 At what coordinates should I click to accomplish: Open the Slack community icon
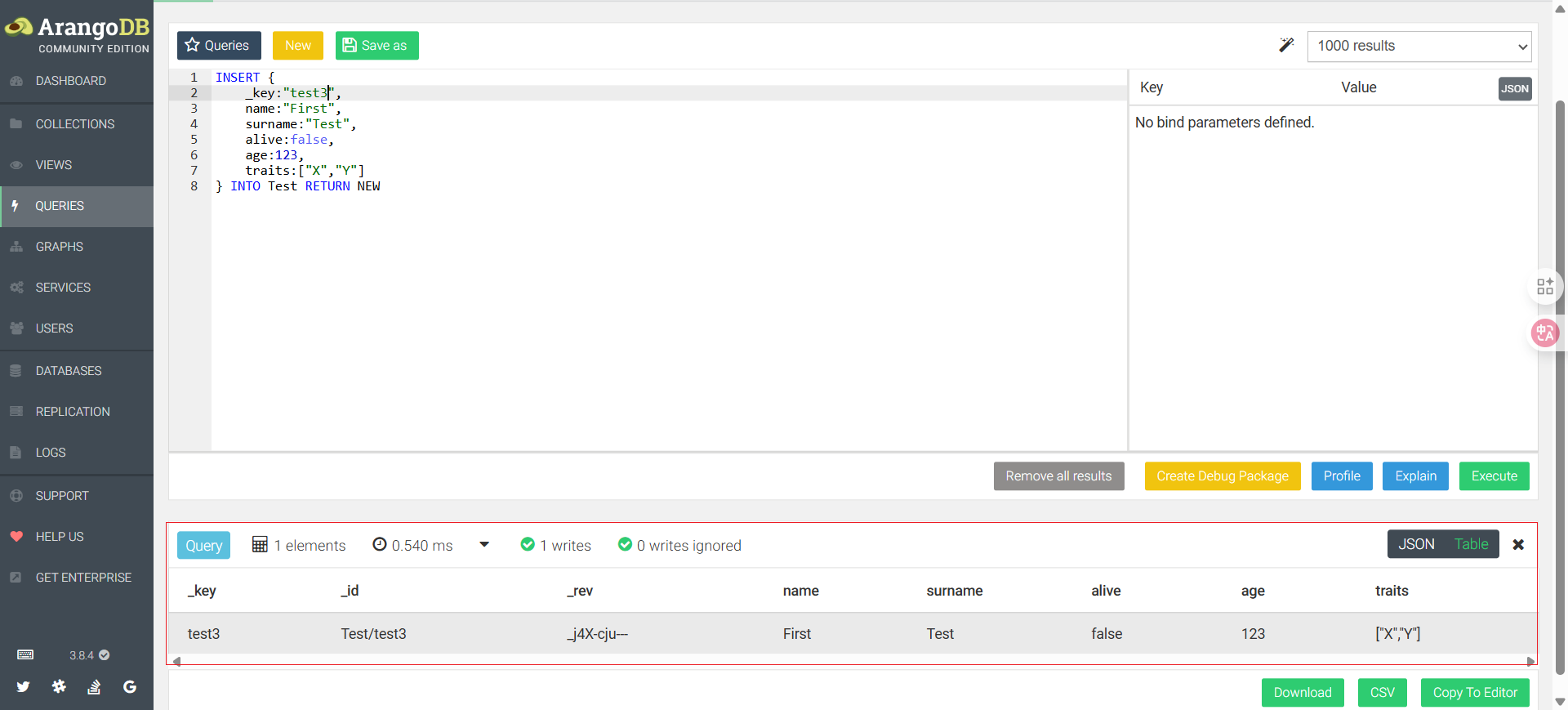coord(59,687)
